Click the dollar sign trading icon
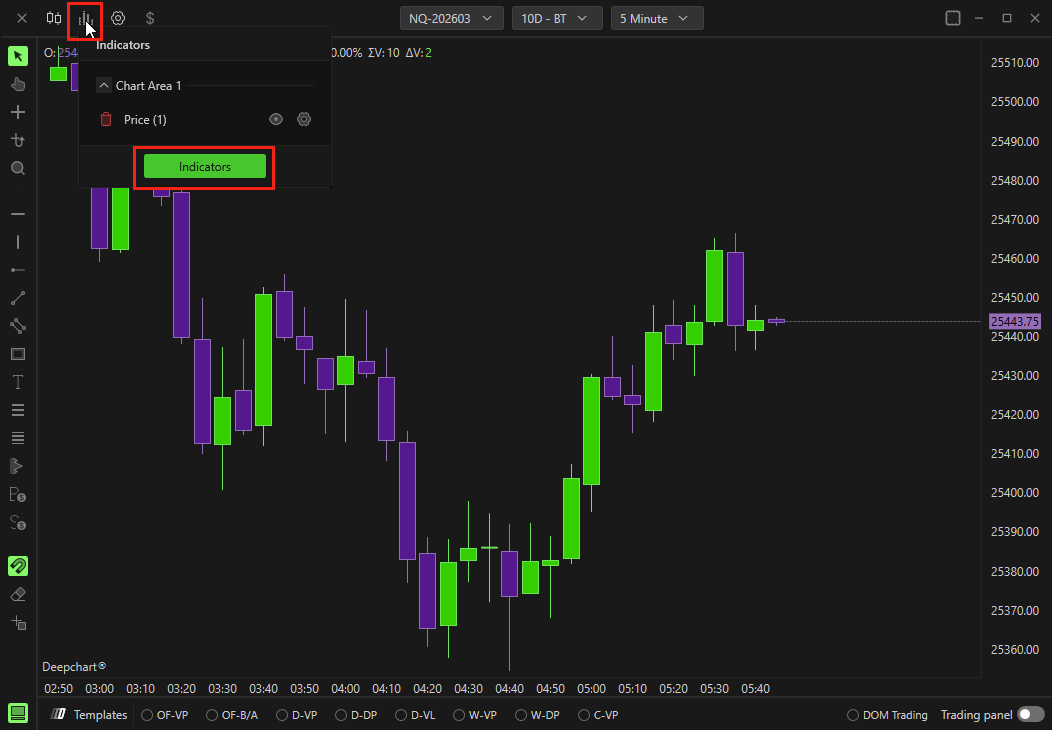The width and height of the screenshot is (1052, 730). click(150, 18)
